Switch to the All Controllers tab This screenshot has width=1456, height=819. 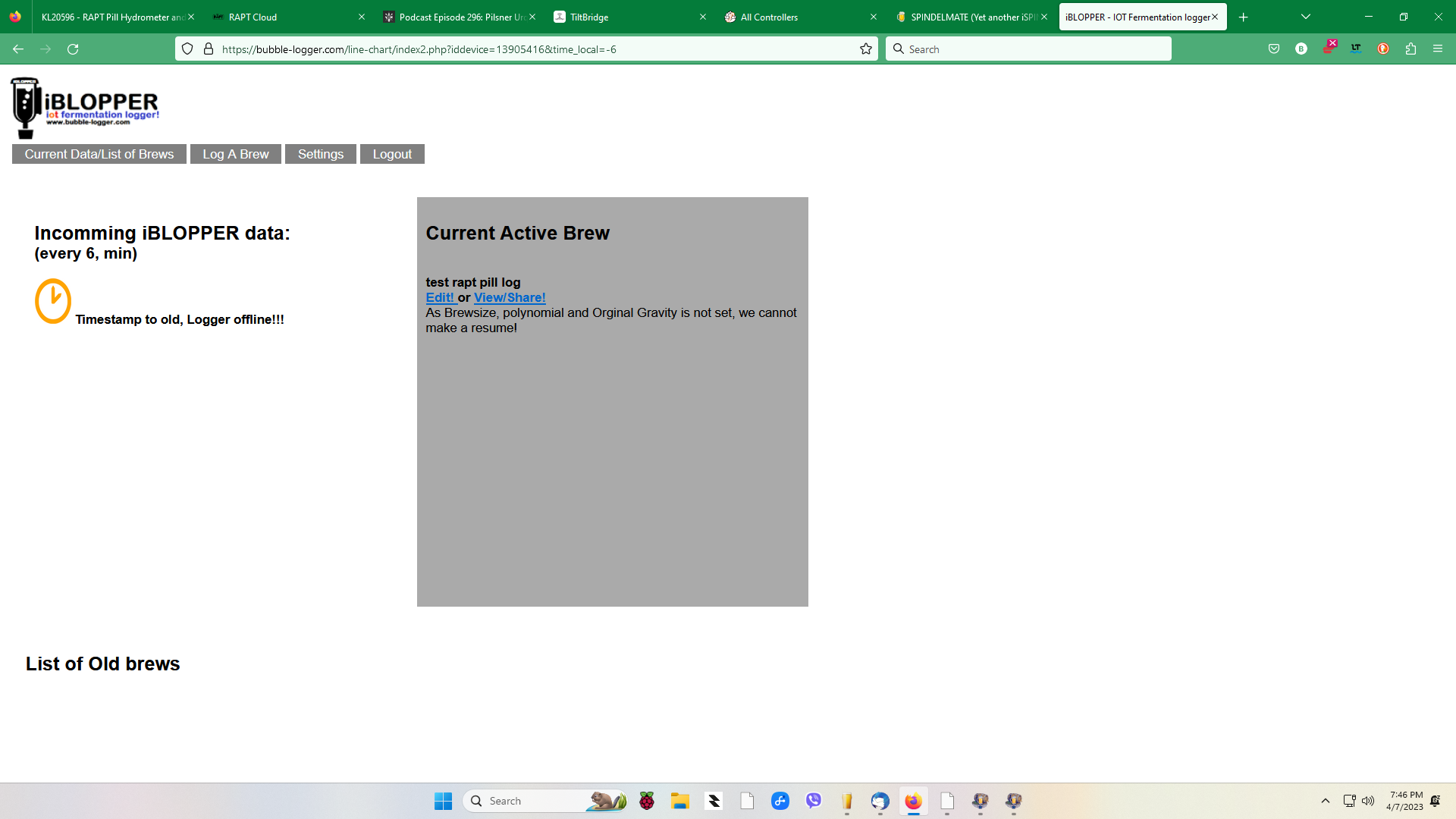click(800, 17)
